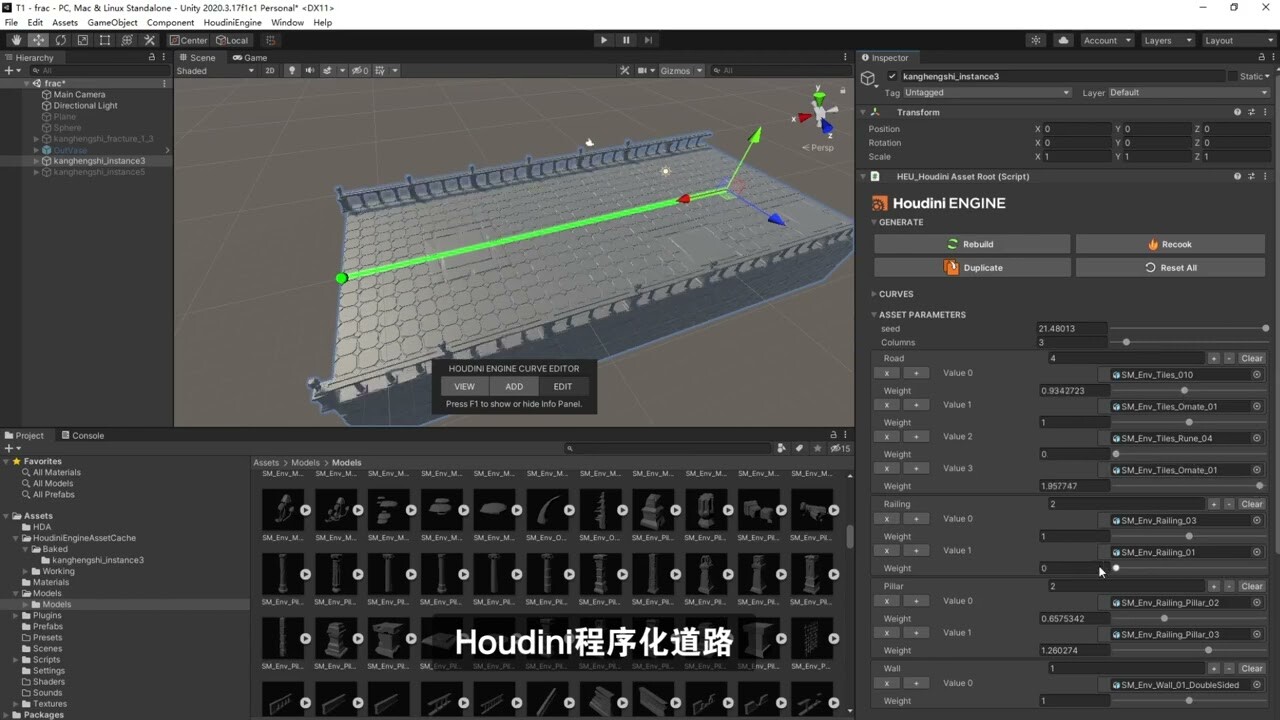Click the scene view camera settings icon
Screen dimensions: 1280x720
click(x=643, y=70)
